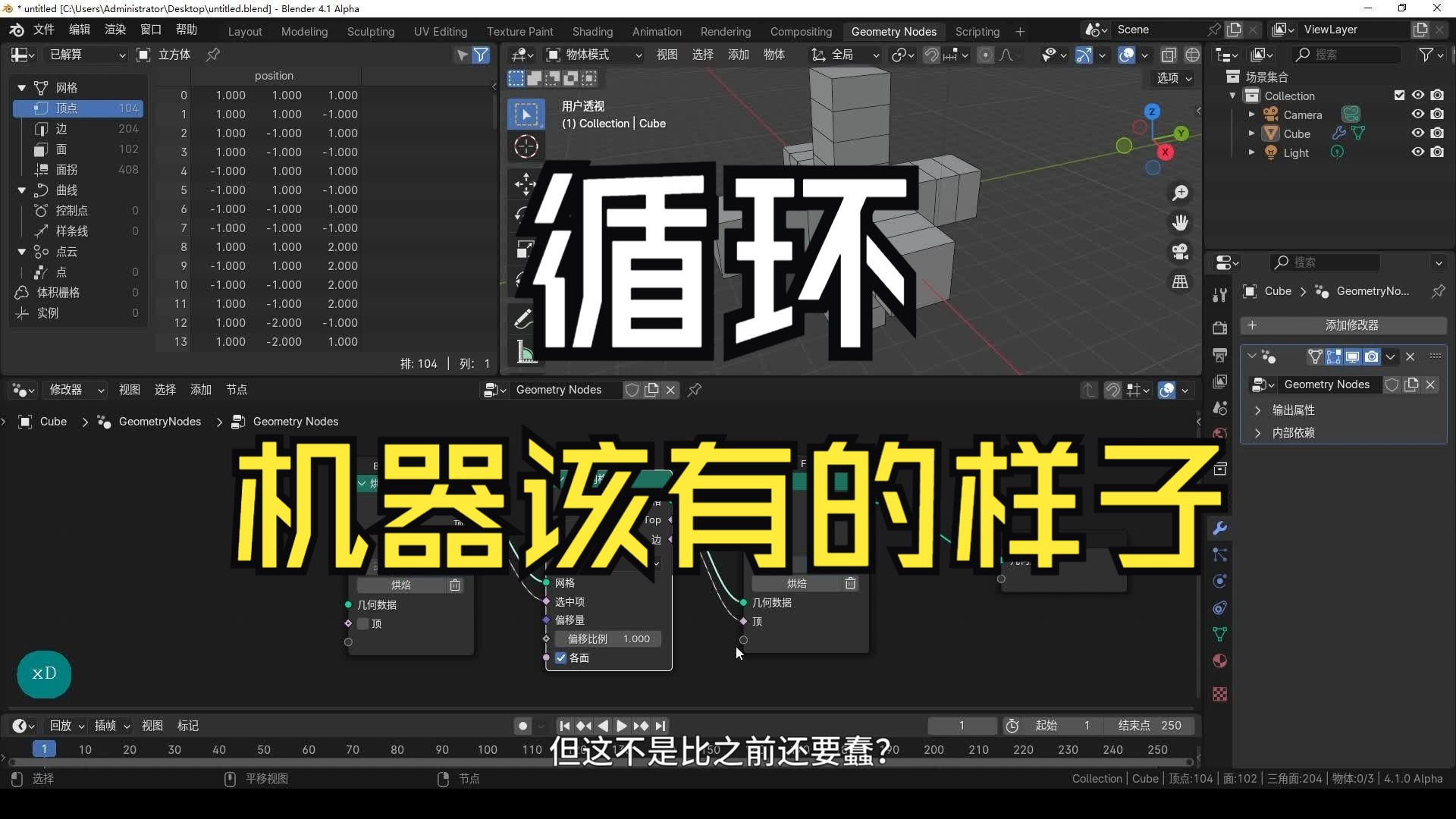1456x819 pixels.
Task: Open the 物体模式 mode dropdown
Action: [x=595, y=55]
